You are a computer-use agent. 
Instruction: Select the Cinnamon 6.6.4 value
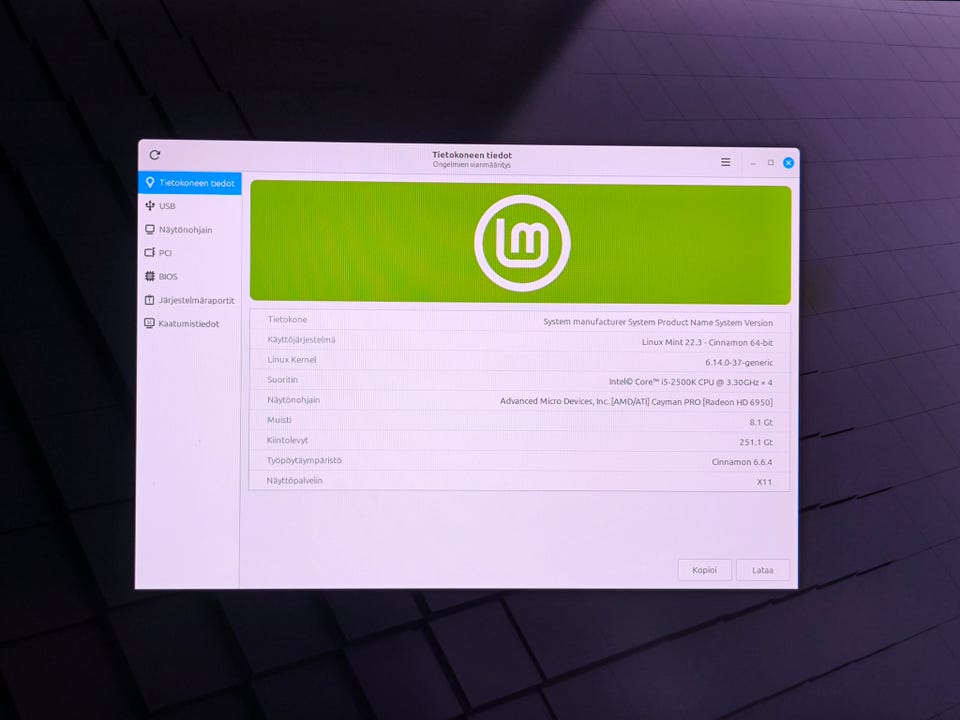coord(741,462)
